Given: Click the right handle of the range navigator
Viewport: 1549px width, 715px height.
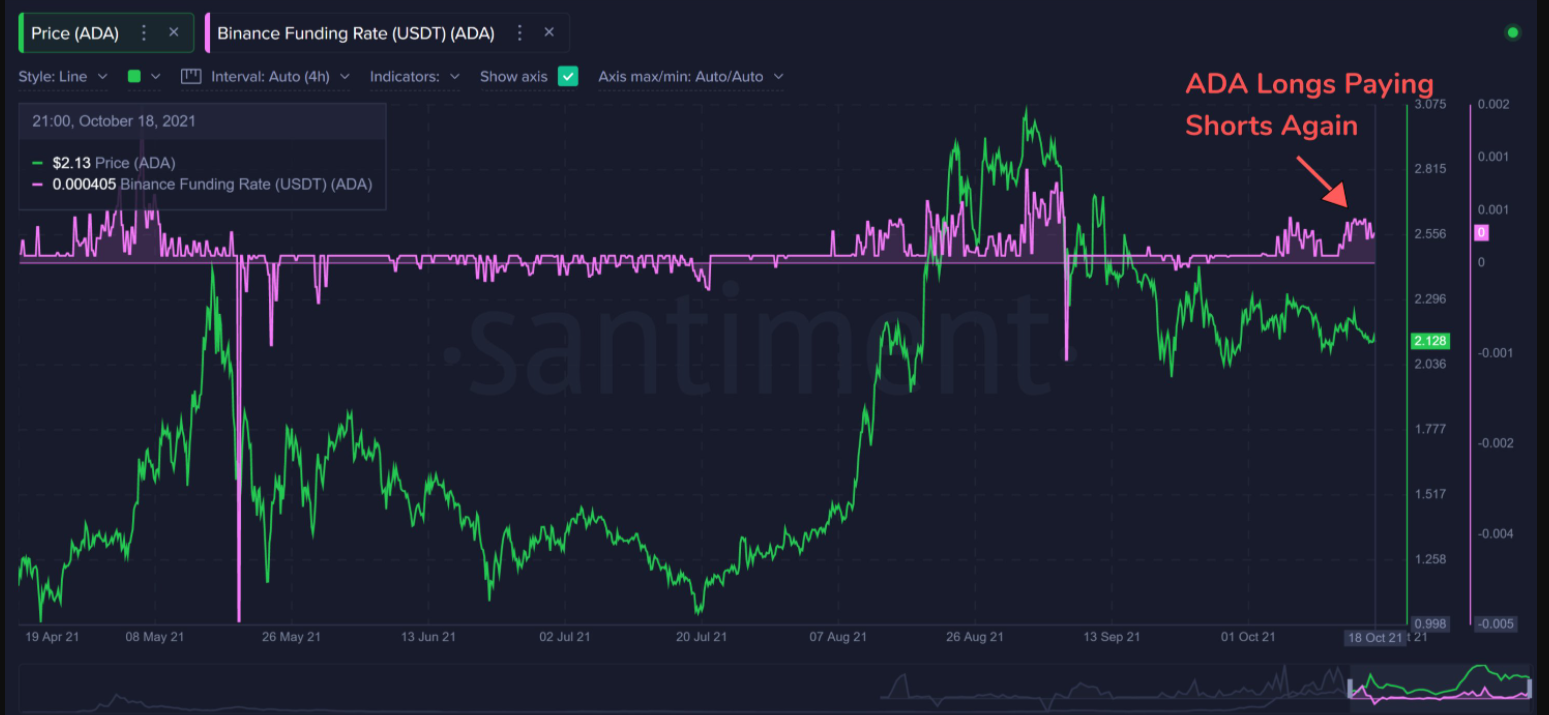Looking at the screenshot, I should [1529, 688].
